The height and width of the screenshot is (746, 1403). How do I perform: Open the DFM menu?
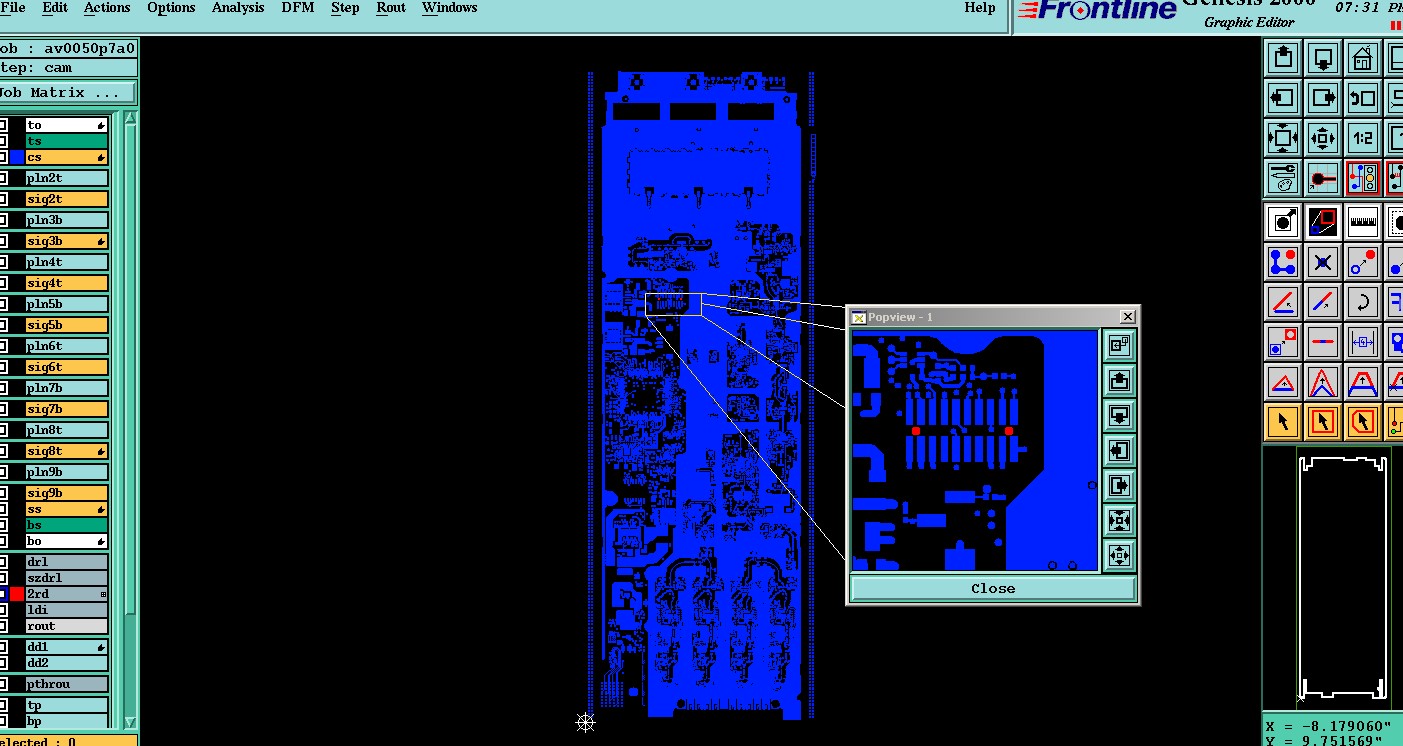tap(298, 8)
